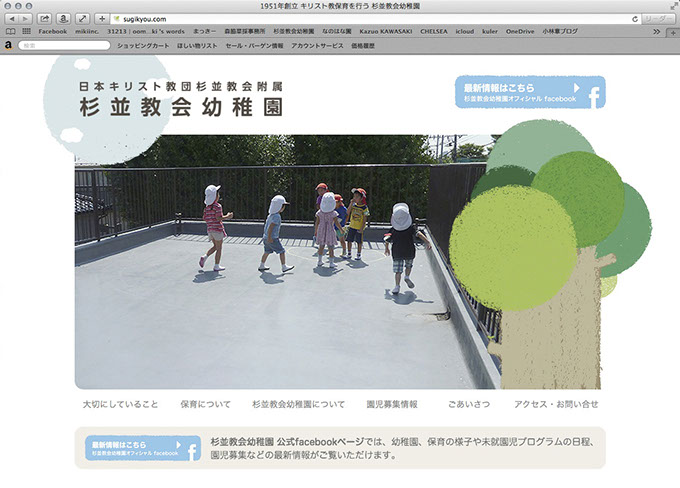Click the plus add-bookmark button
The image size is (680, 488).
click(101, 19)
